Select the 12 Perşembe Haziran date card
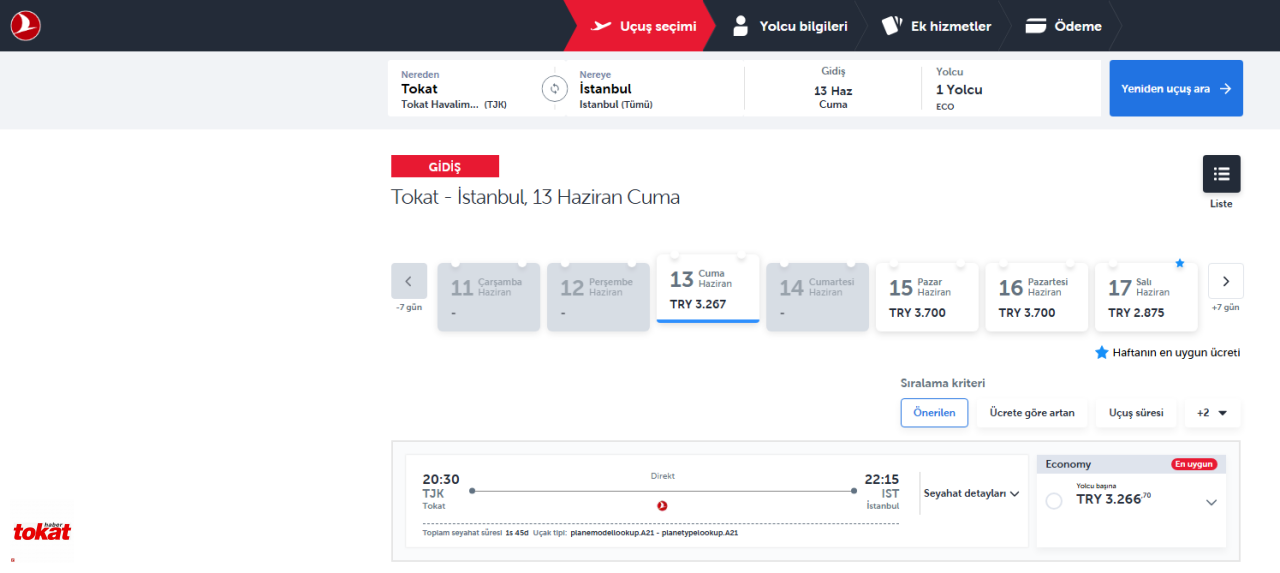Image resolution: width=1280 pixels, height=573 pixels. click(598, 297)
